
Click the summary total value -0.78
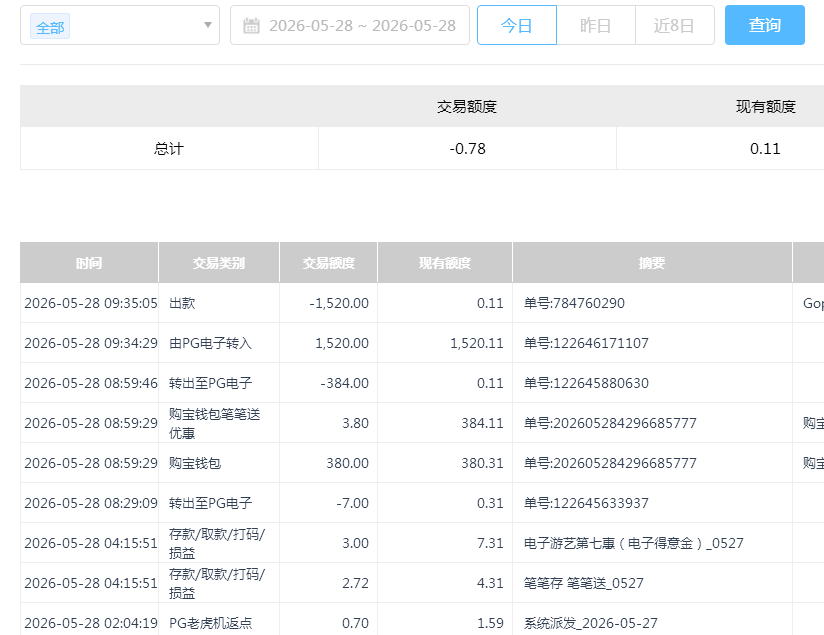tap(467, 149)
